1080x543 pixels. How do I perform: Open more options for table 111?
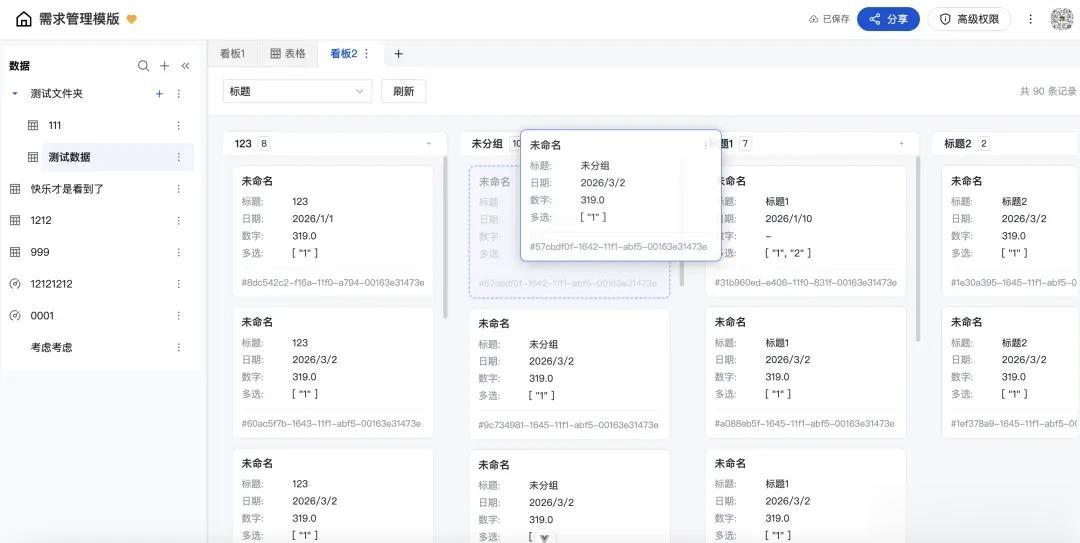pos(178,125)
